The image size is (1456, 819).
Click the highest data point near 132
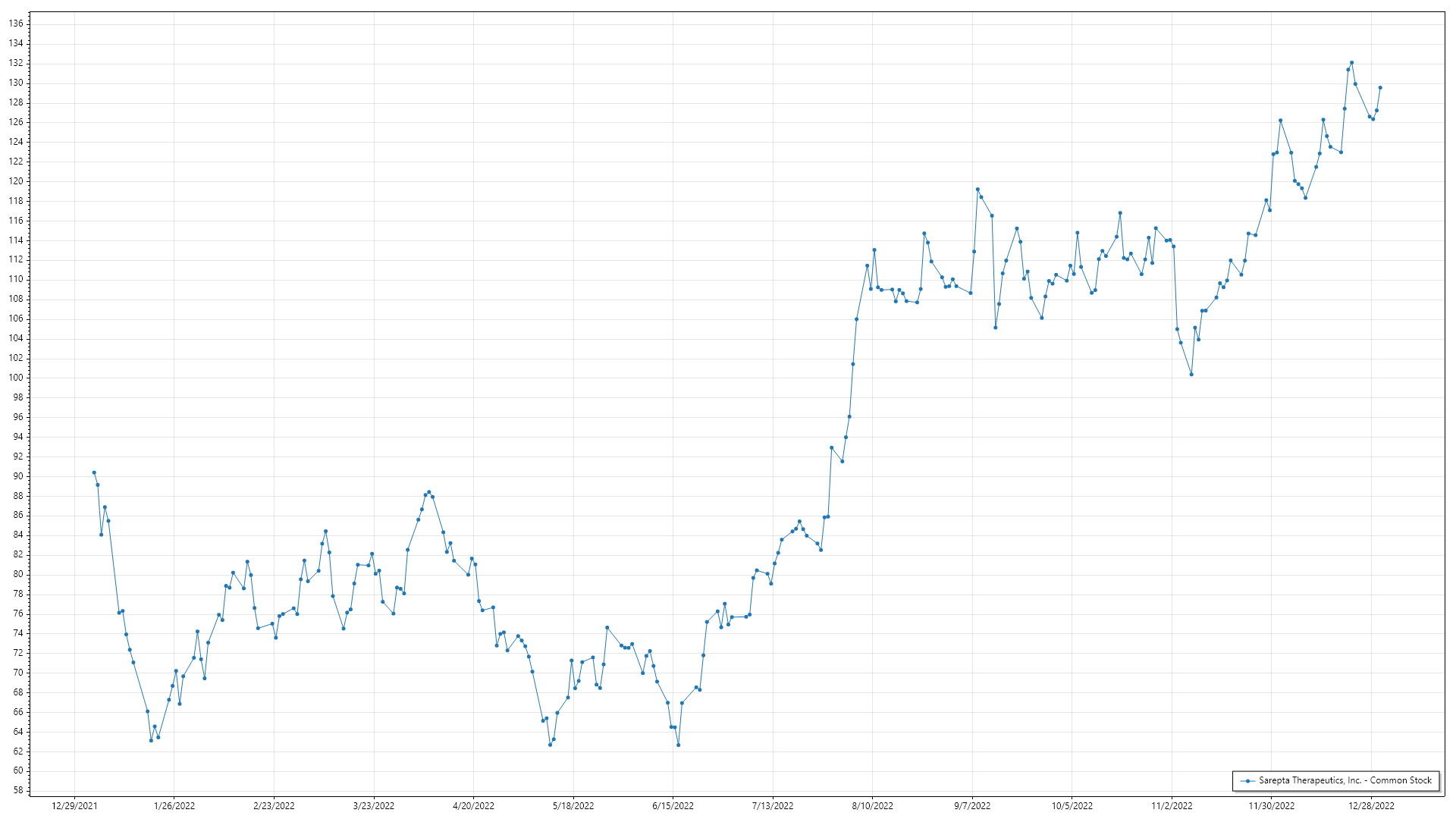1351,63
